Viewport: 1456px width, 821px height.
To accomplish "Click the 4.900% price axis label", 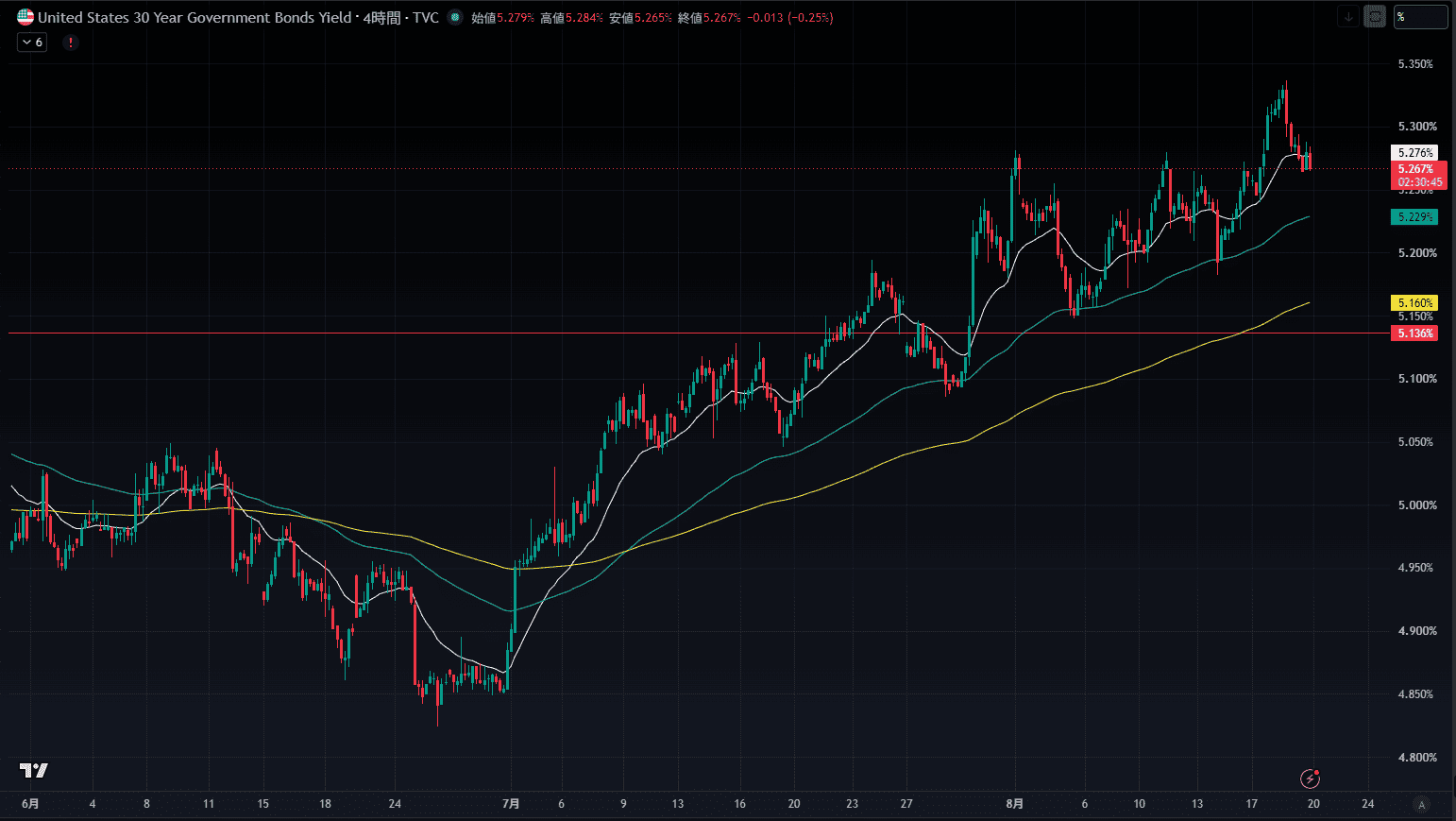I will (x=1417, y=631).
